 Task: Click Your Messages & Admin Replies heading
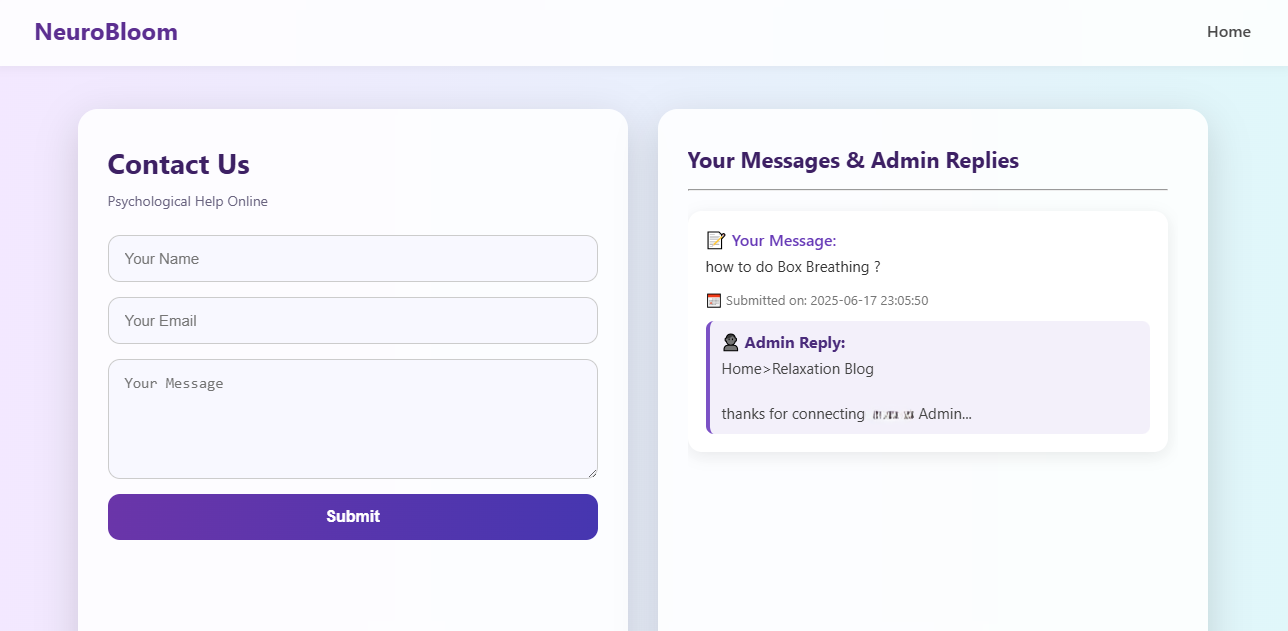tap(852, 161)
